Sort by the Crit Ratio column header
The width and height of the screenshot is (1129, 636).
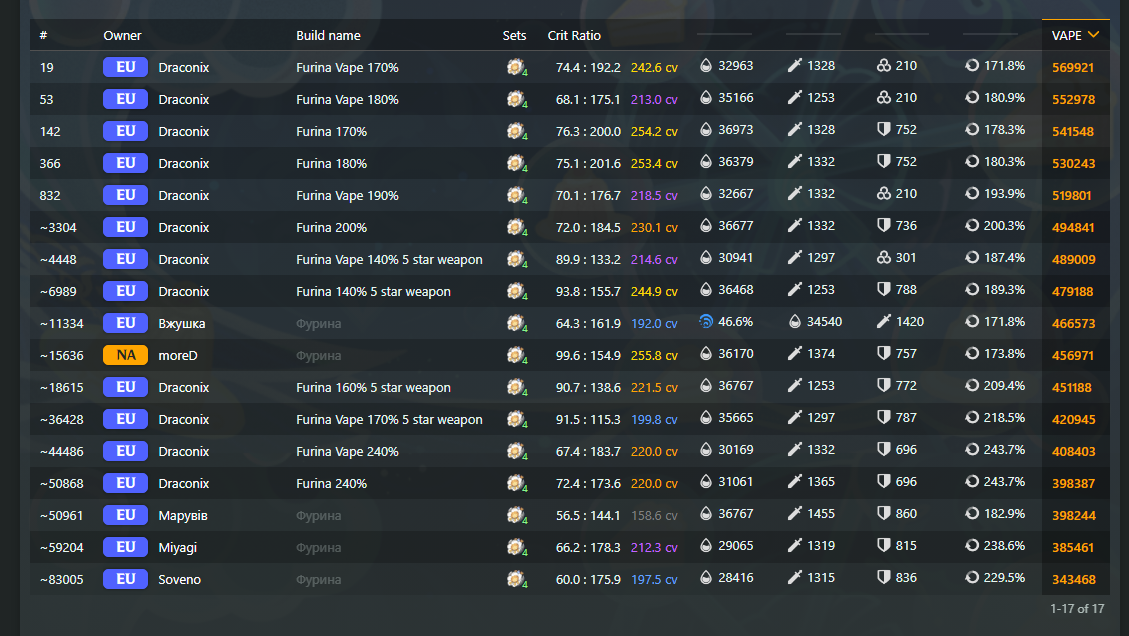tap(574, 36)
